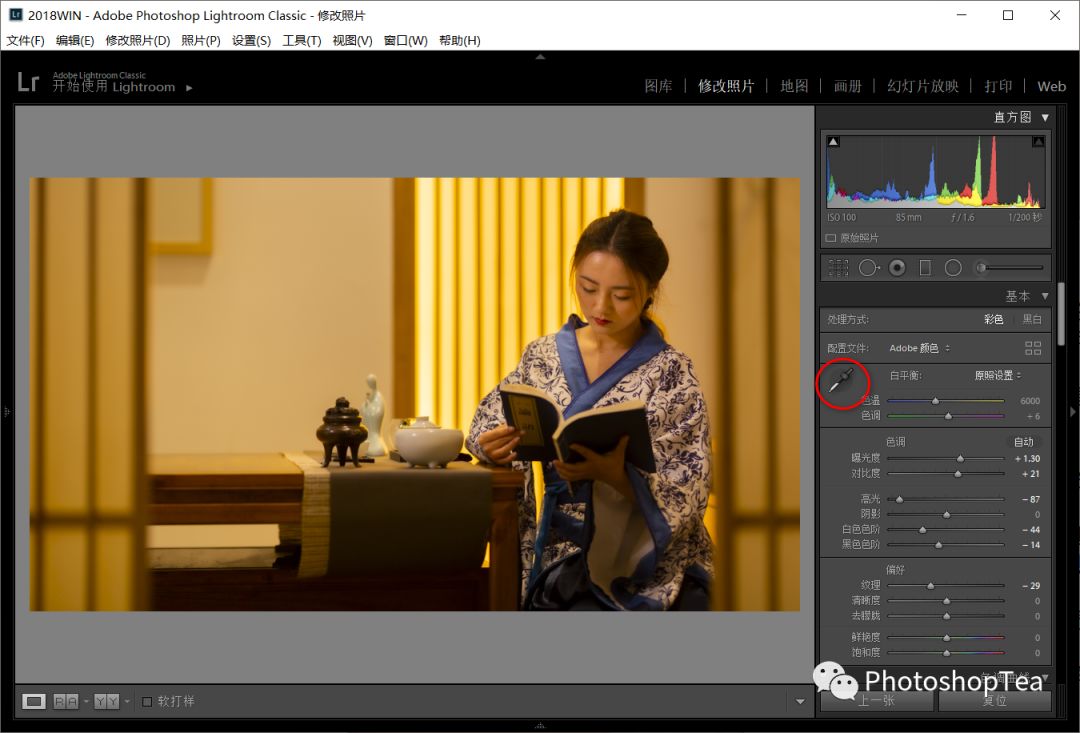Collapse the 直方图 histogram panel
This screenshot has width=1080, height=733.
(x=1045, y=117)
